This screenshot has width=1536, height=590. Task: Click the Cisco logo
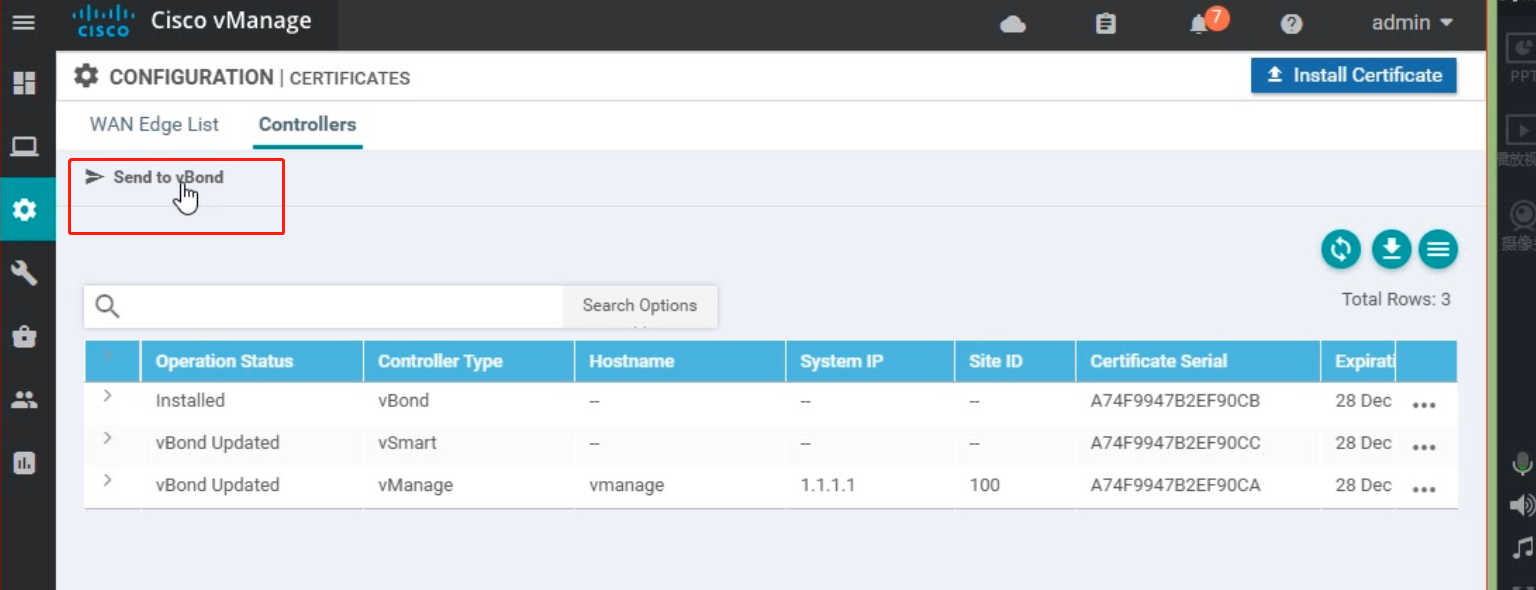(104, 21)
